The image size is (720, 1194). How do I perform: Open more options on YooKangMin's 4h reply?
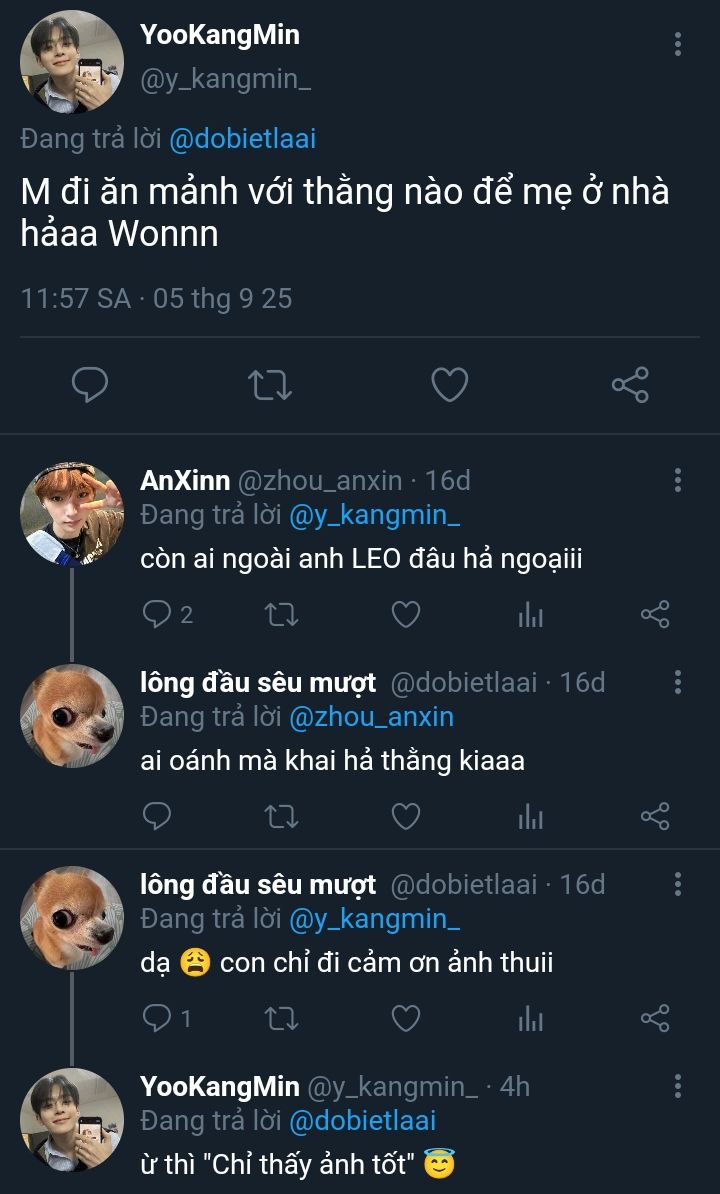[x=678, y=1087]
